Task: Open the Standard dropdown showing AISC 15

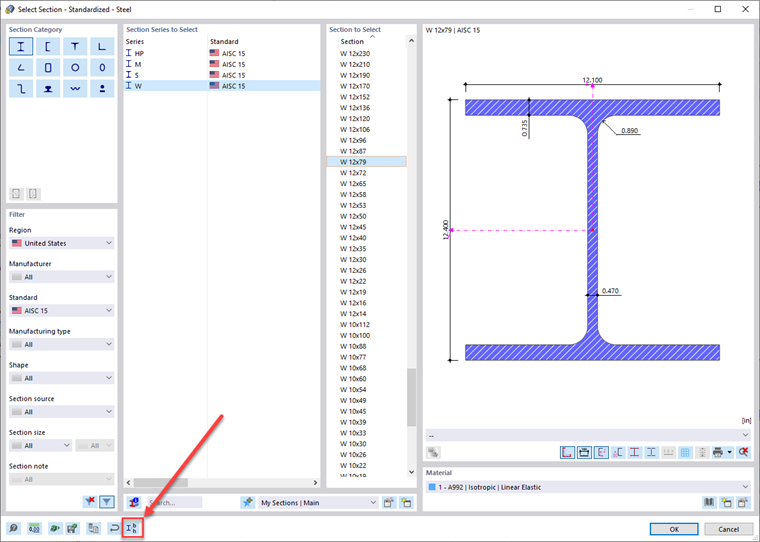Action: (62, 310)
